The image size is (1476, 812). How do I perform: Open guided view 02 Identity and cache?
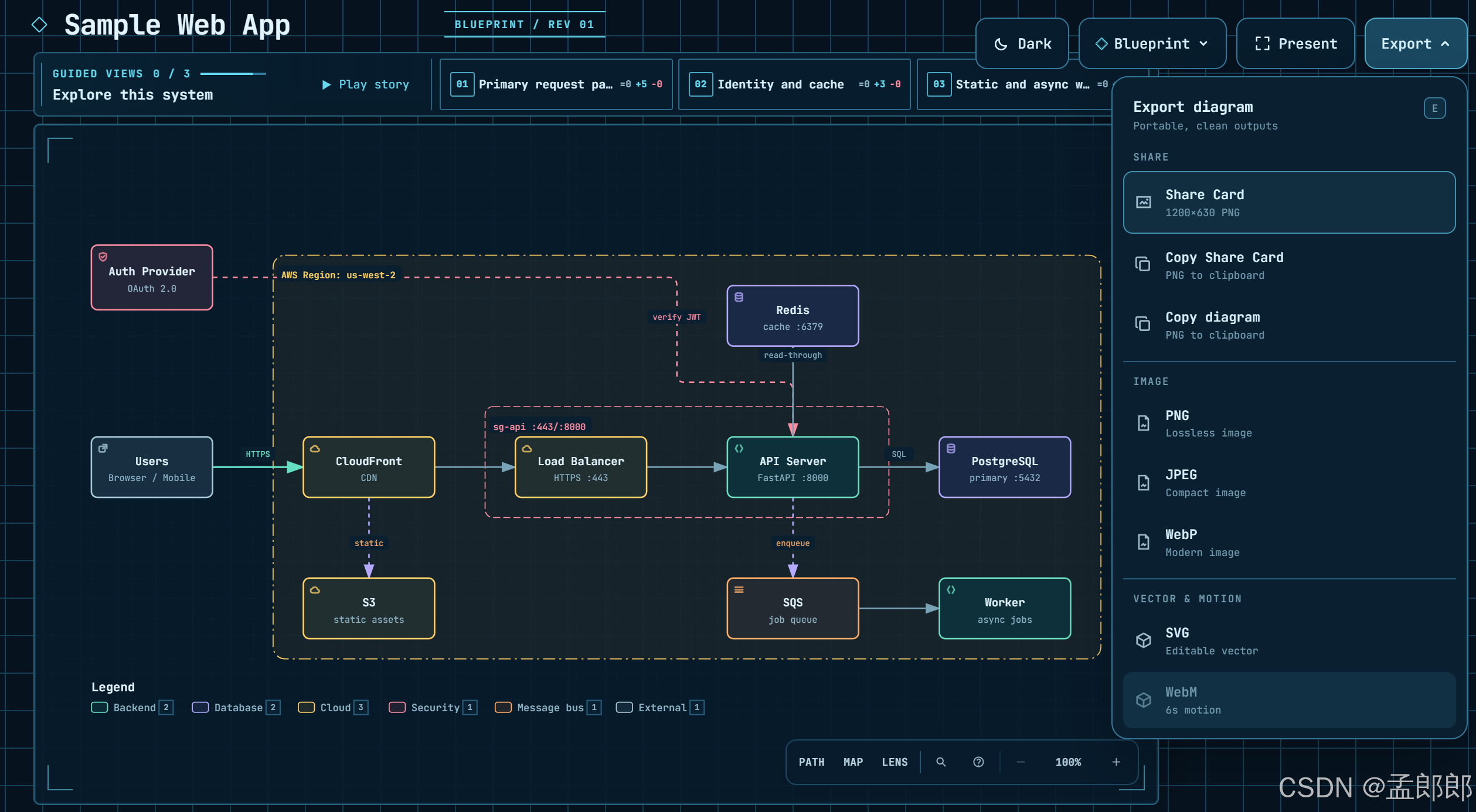794,84
